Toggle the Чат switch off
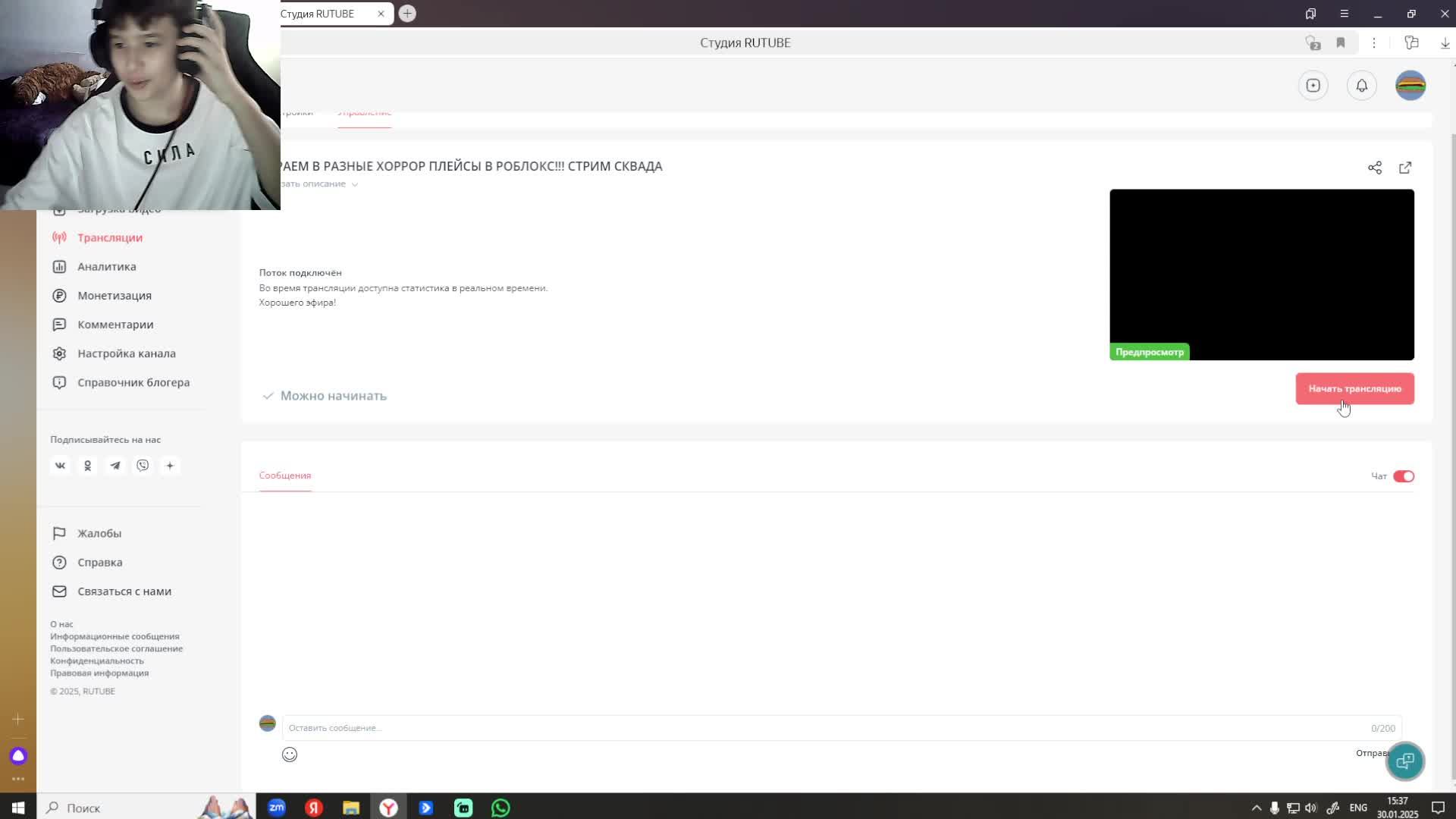This screenshot has height=819, width=1456. pos(1404,476)
